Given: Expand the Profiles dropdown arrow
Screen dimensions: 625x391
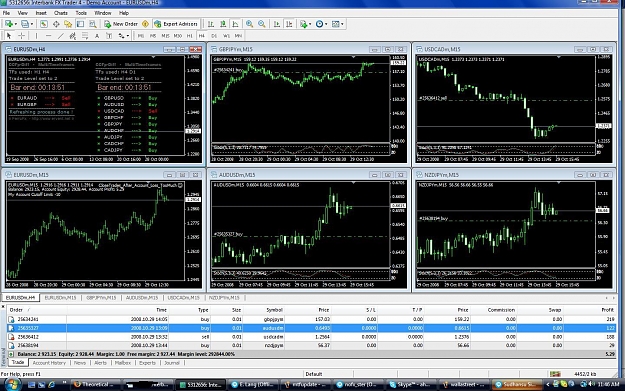Looking at the screenshot, I should [31, 24].
